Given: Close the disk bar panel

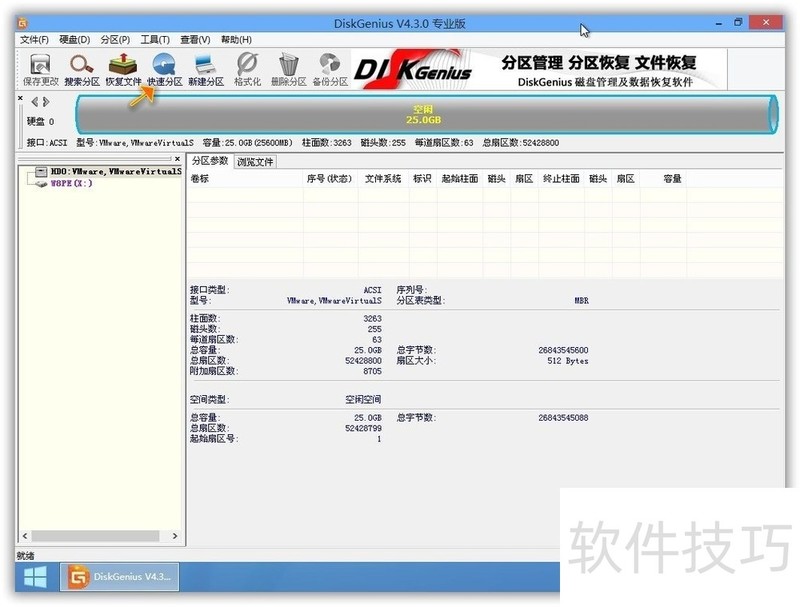Looking at the screenshot, I should coord(20,98).
